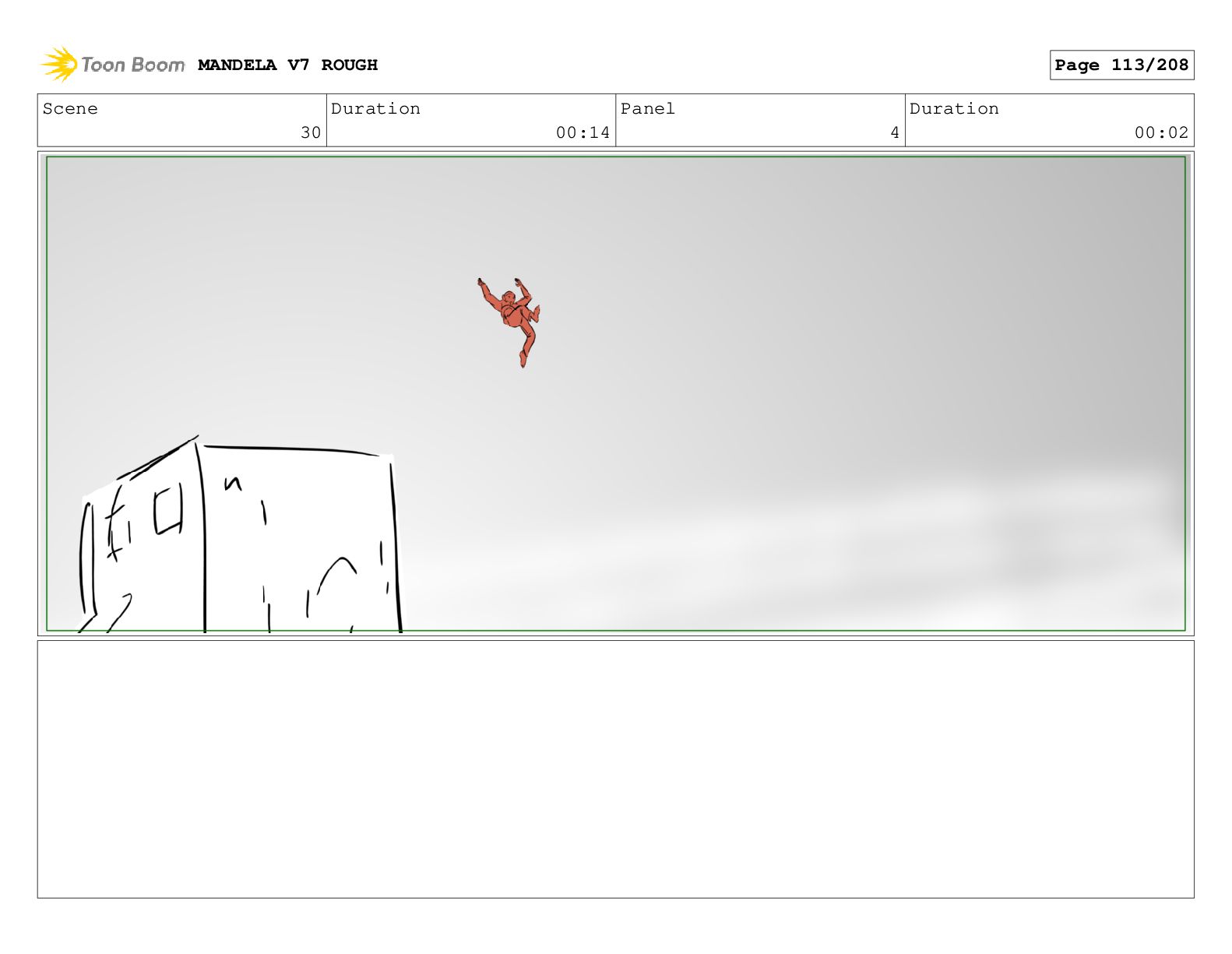Click the panel number 4
1232x954 pixels.
(895, 133)
